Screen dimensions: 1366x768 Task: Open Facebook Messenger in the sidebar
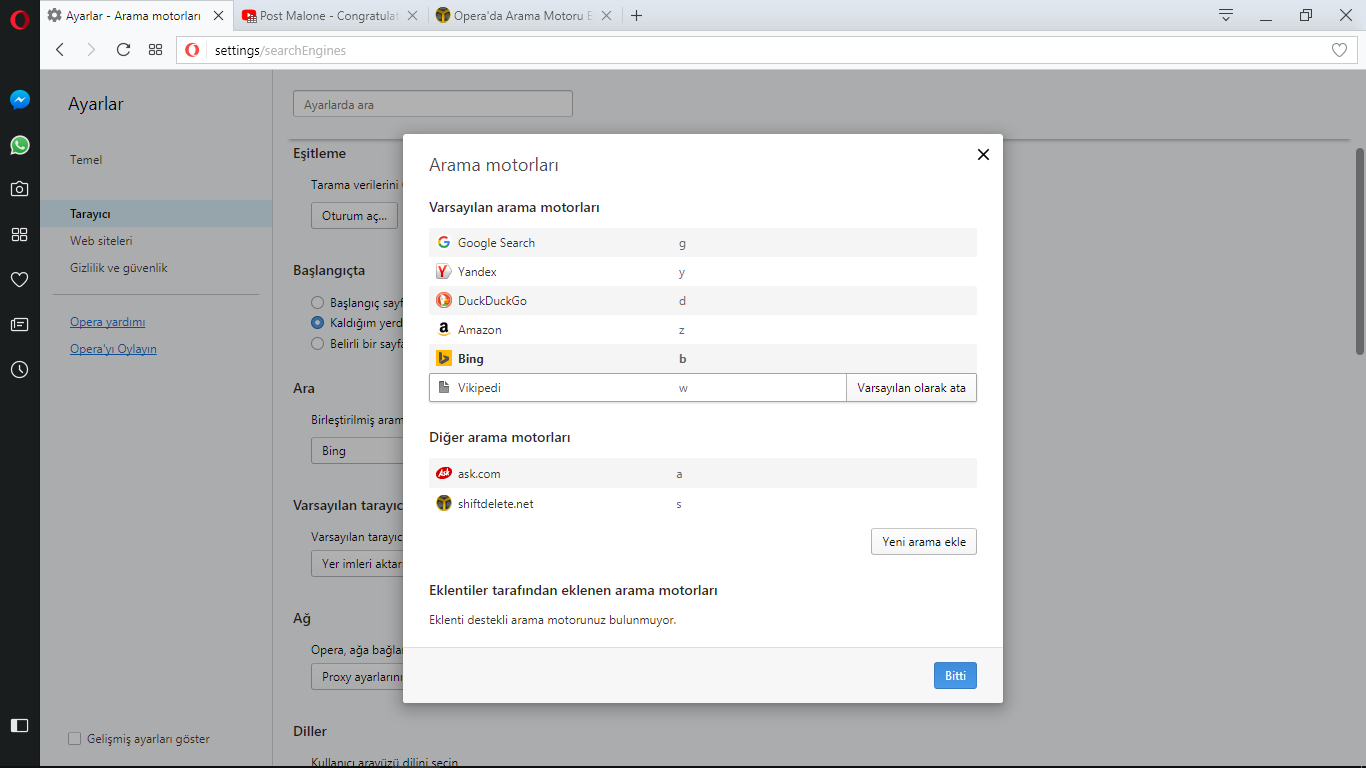pos(20,100)
